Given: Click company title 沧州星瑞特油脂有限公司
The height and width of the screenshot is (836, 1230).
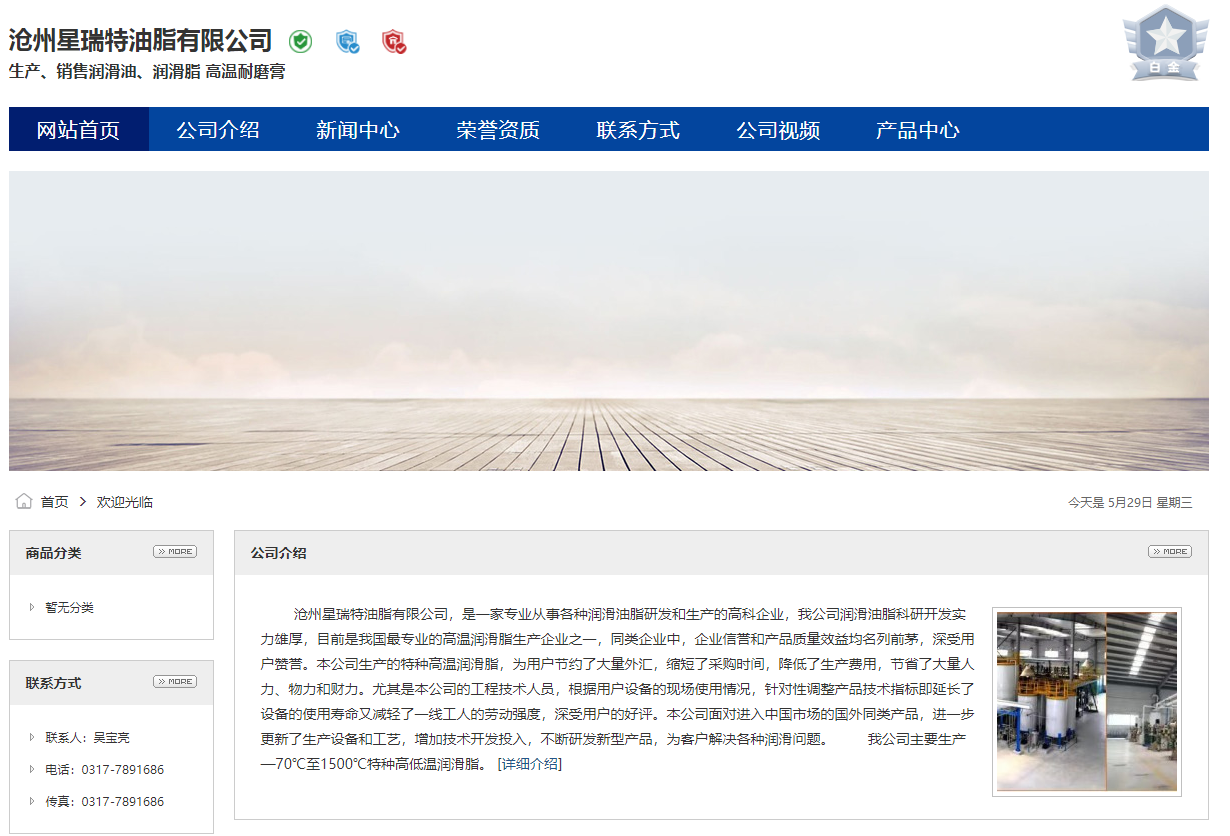Looking at the screenshot, I should (140, 41).
